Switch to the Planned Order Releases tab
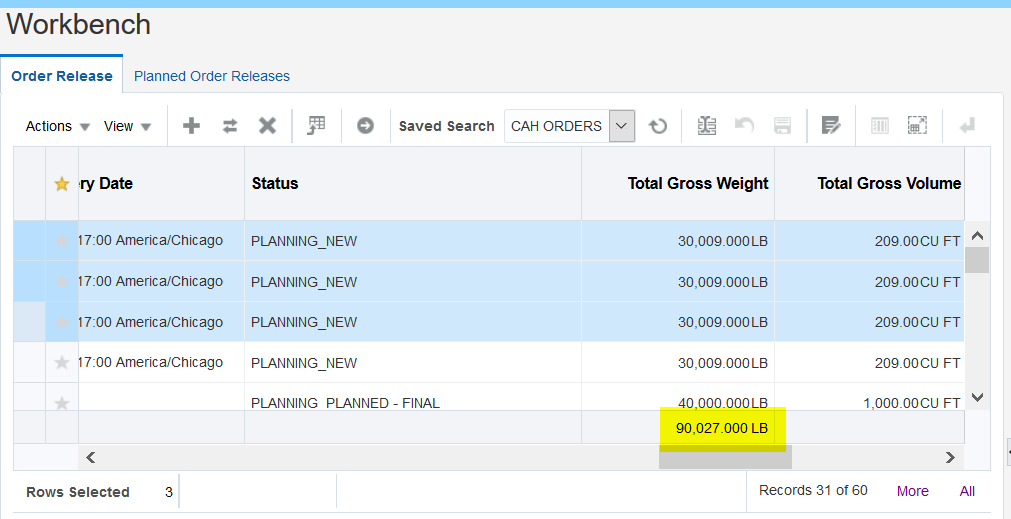 click(212, 76)
